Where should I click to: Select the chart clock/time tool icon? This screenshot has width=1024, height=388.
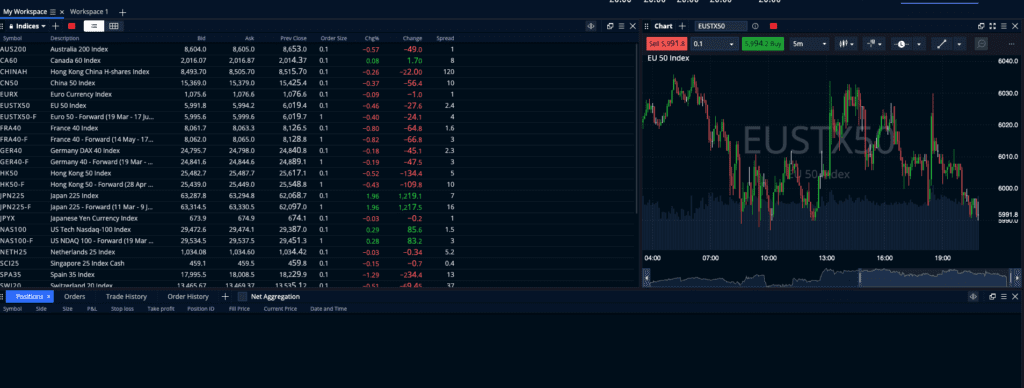click(901, 44)
